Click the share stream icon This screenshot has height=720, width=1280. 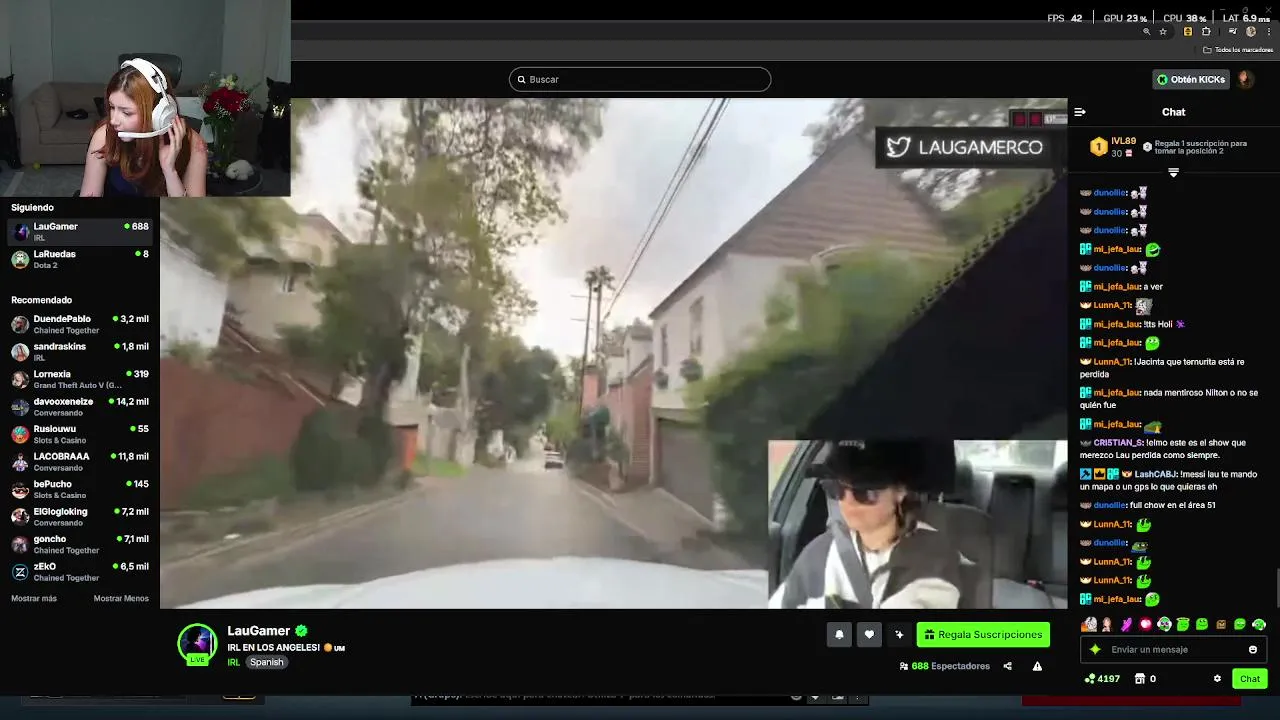[1007, 666]
